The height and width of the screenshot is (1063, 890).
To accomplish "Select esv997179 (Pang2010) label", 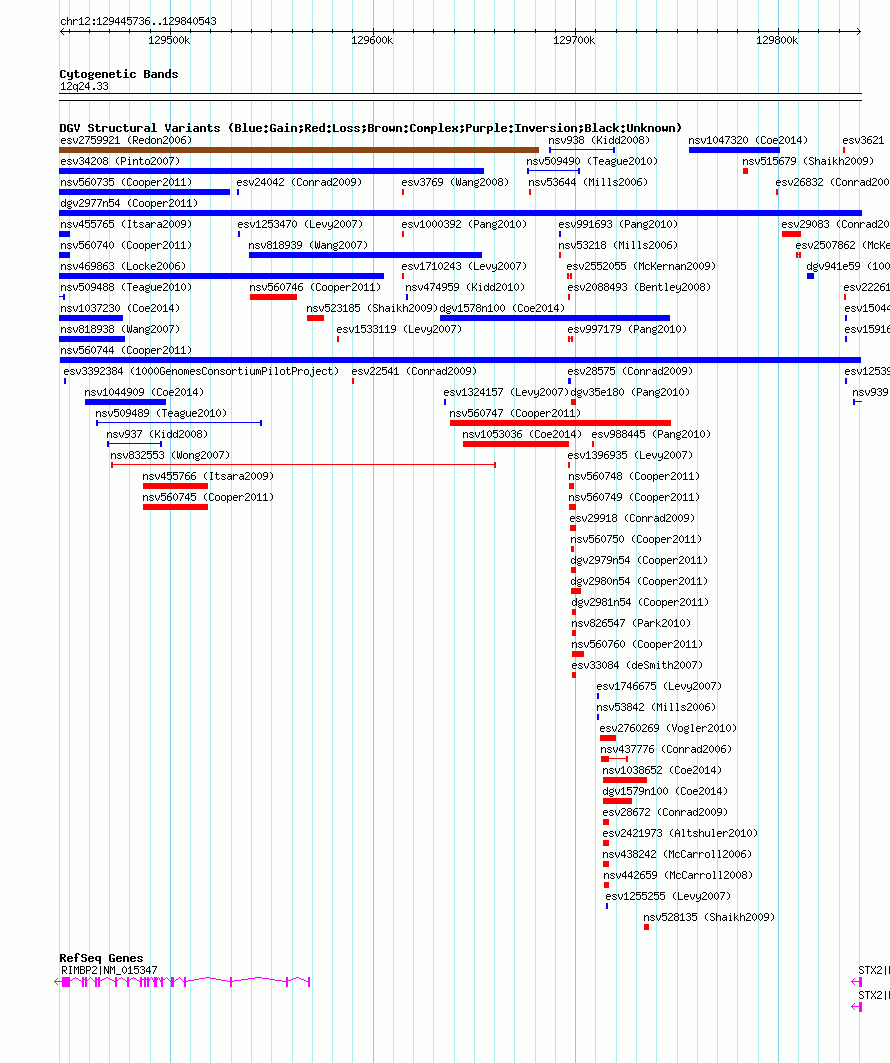I will click(627, 329).
